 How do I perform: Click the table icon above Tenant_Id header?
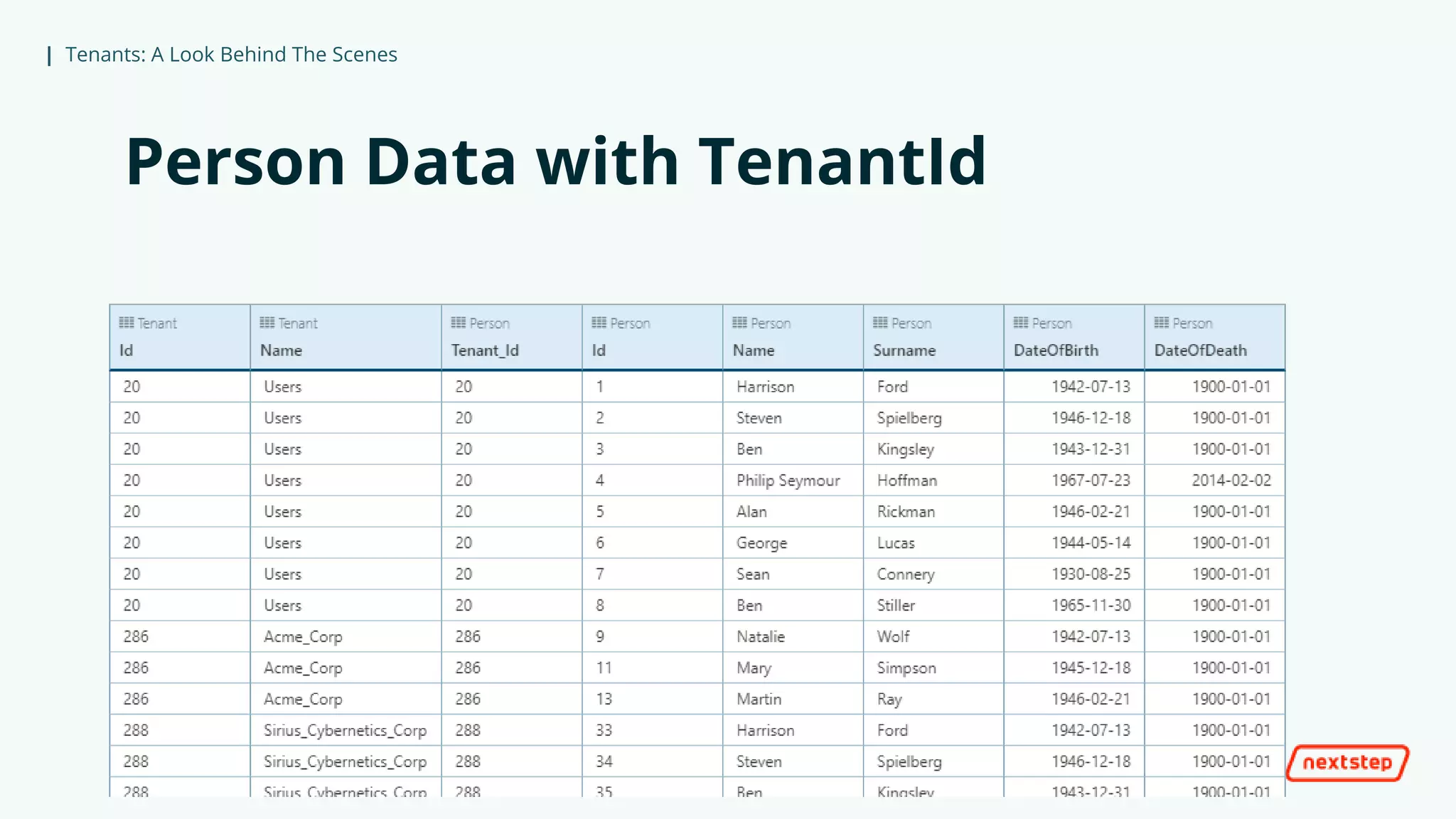[459, 323]
